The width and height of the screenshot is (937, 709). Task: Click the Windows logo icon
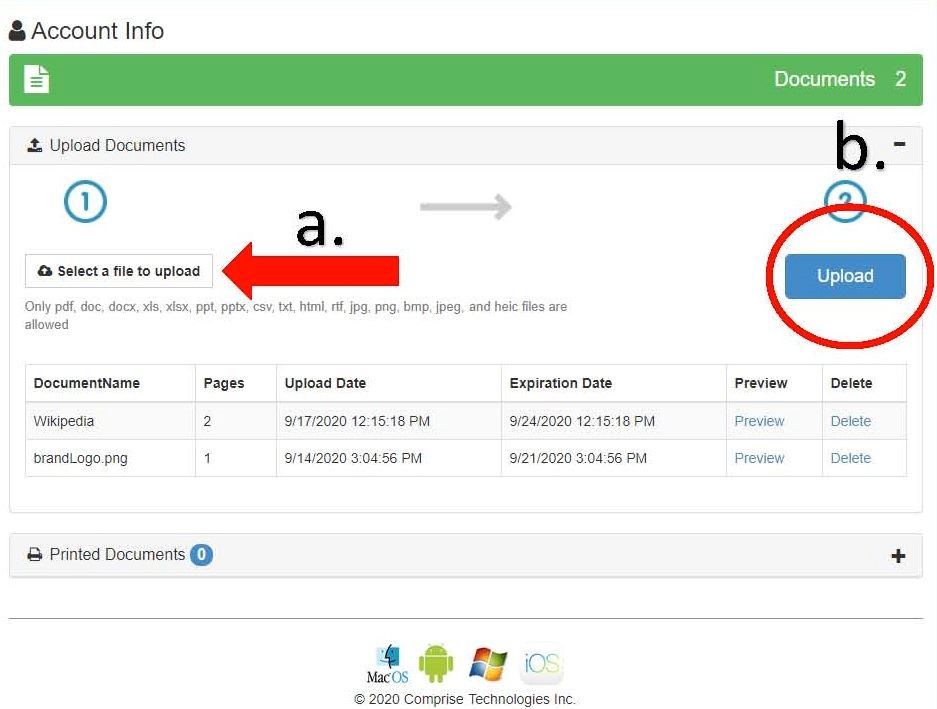(488, 664)
